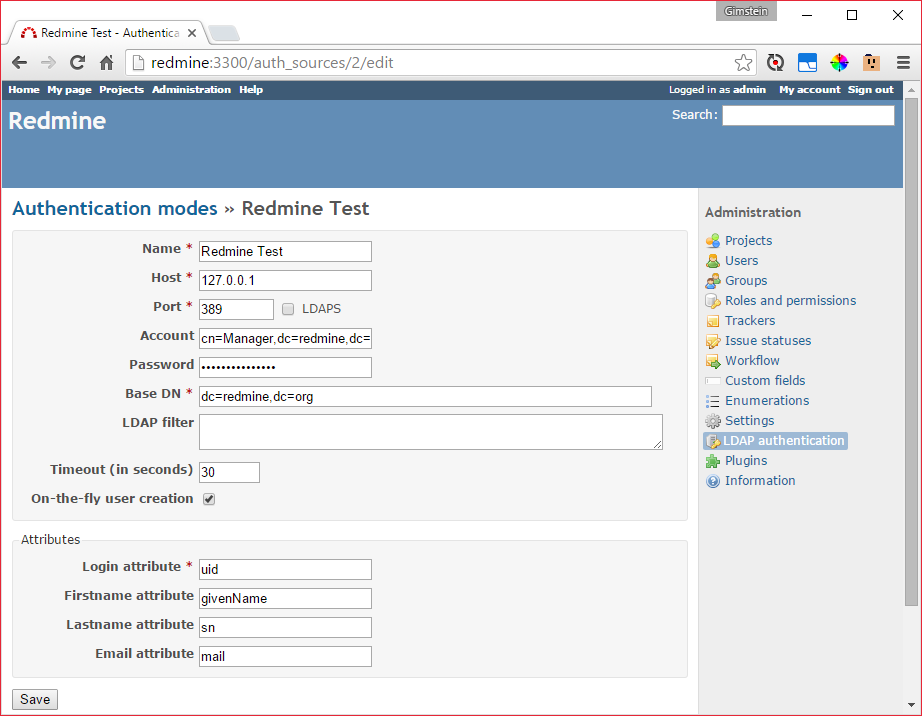Click the Groups sidebar icon
Image resolution: width=922 pixels, height=716 pixels.
[x=713, y=280]
